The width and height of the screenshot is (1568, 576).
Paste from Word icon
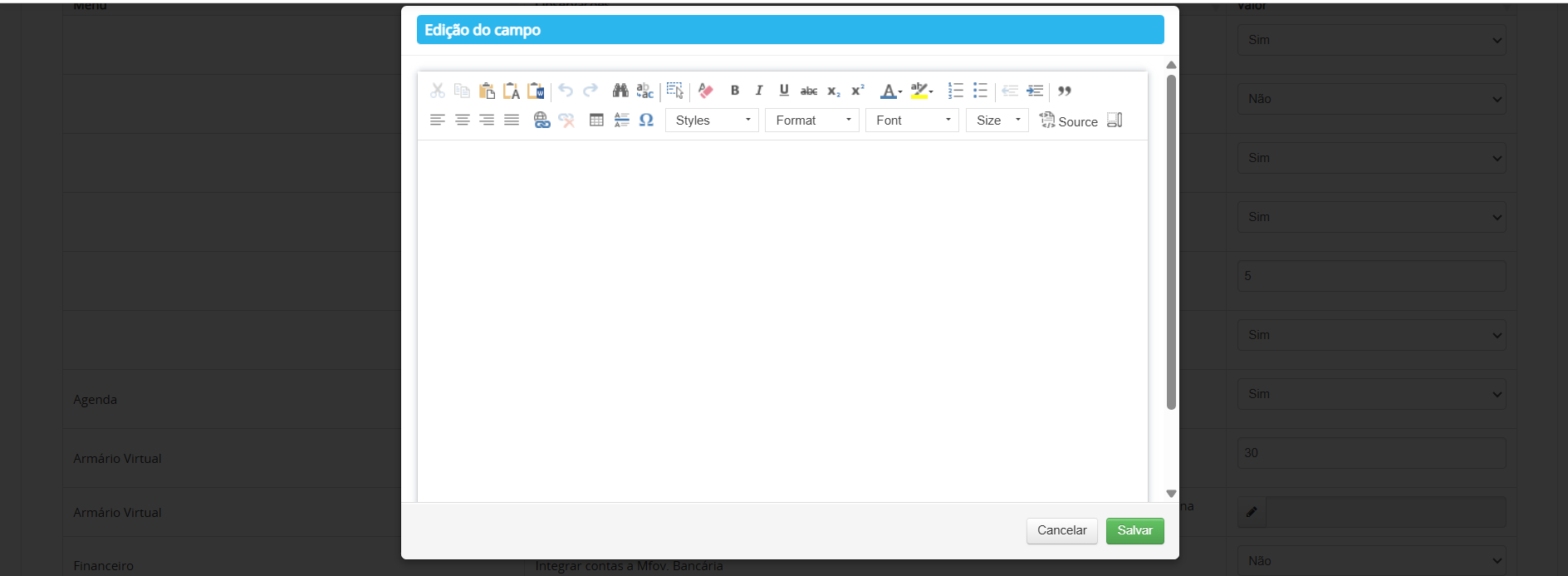[x=537, y=91]
